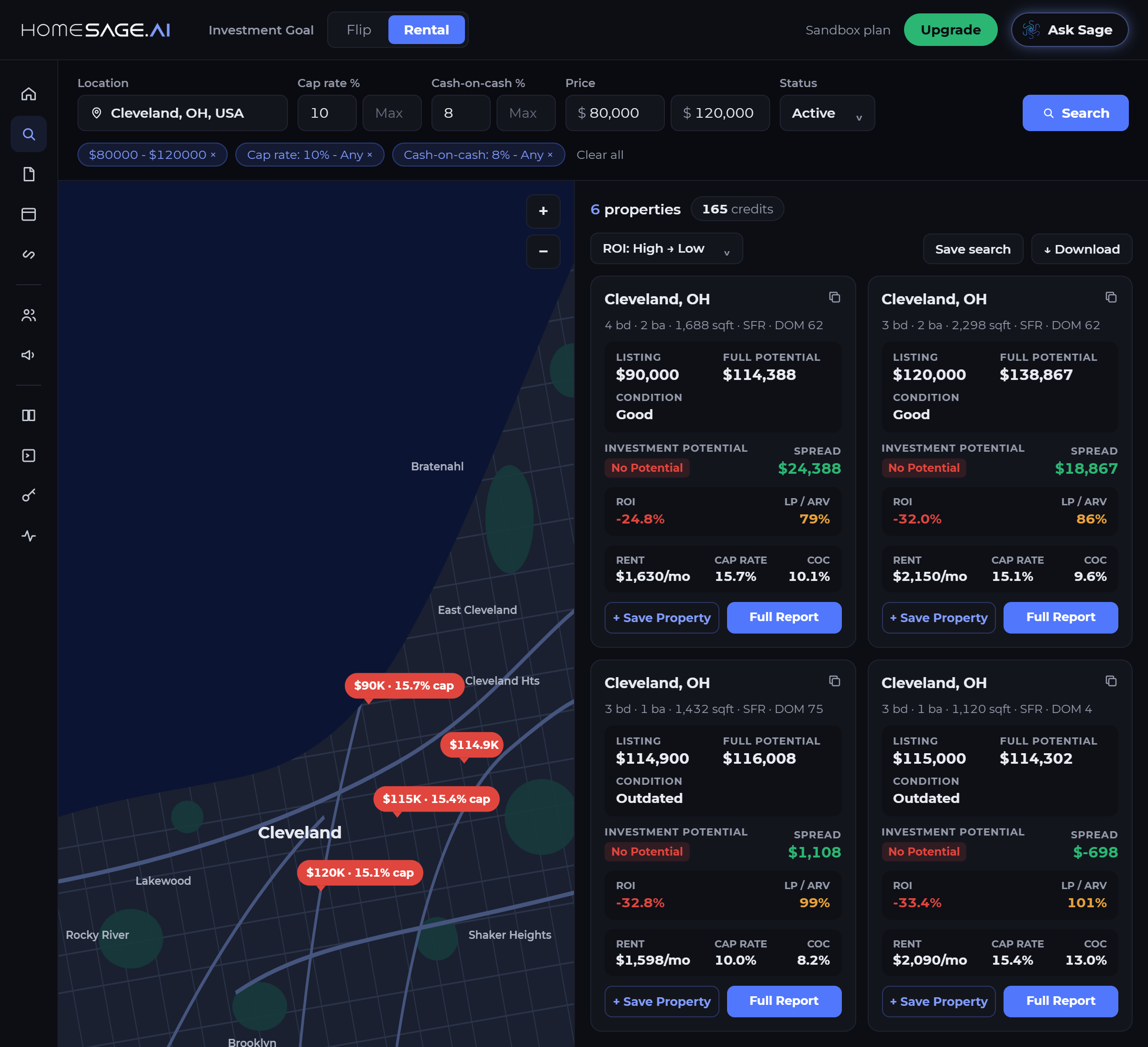Open the home icon in sidebar
The width and height of the screenshot is (1148, 1047).
click(x=29, y=94)
